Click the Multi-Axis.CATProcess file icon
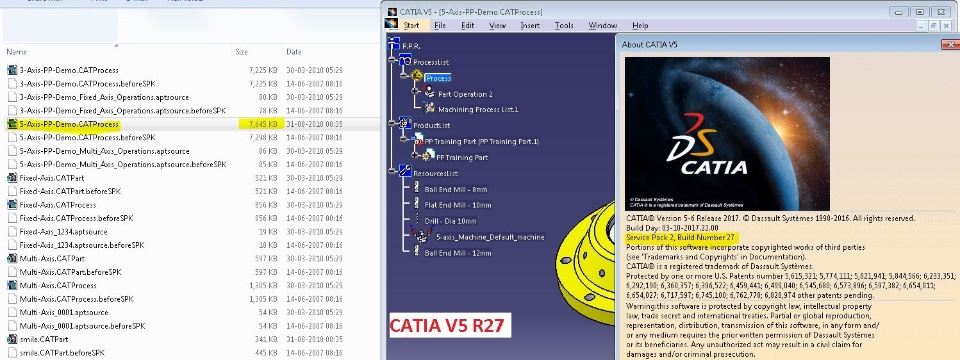 click(12, 285)
